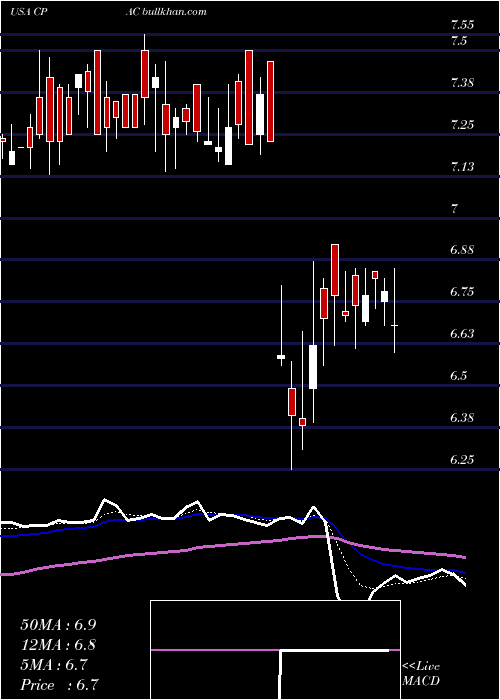Click the Price : 6.7 readout
The image size is (500, 700).
point(59,685)
